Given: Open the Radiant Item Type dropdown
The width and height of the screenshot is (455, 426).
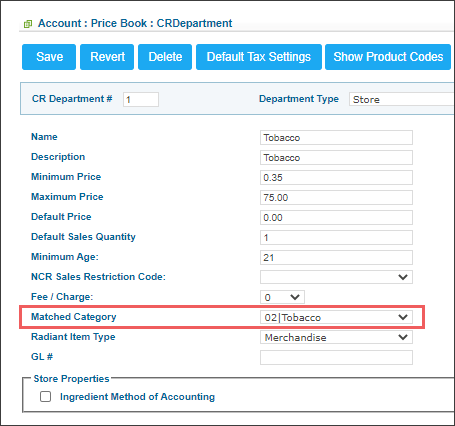Looking at the screenshot, I should (336, 337).
